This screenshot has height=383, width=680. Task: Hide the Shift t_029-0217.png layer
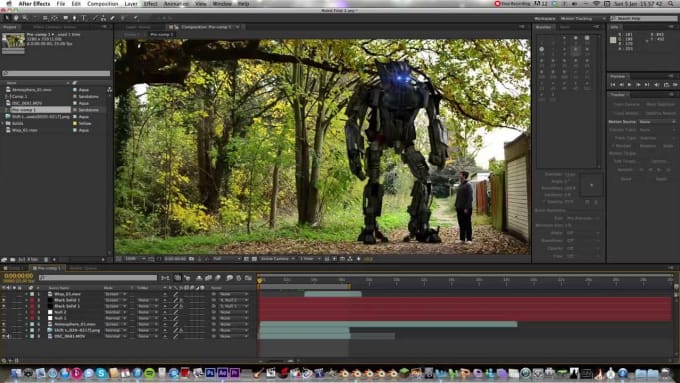[4, 331]
